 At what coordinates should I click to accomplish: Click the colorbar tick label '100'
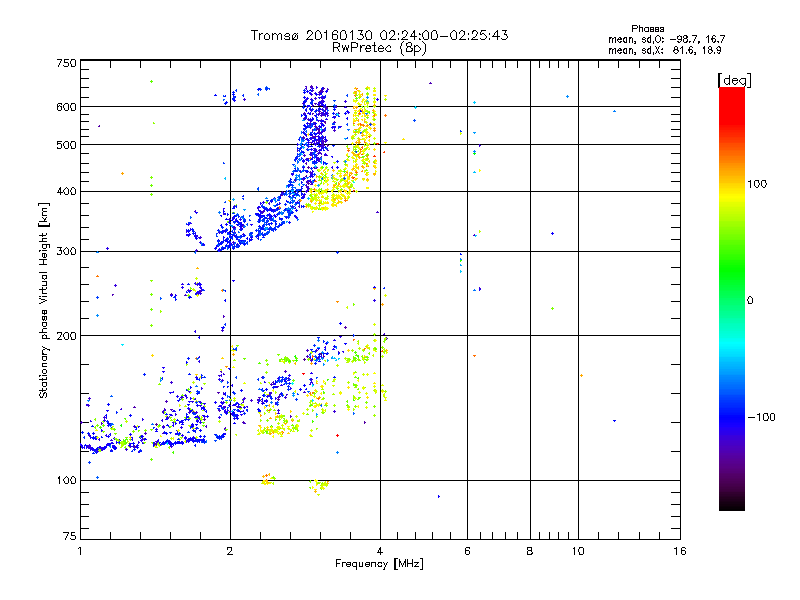[757, 184]
